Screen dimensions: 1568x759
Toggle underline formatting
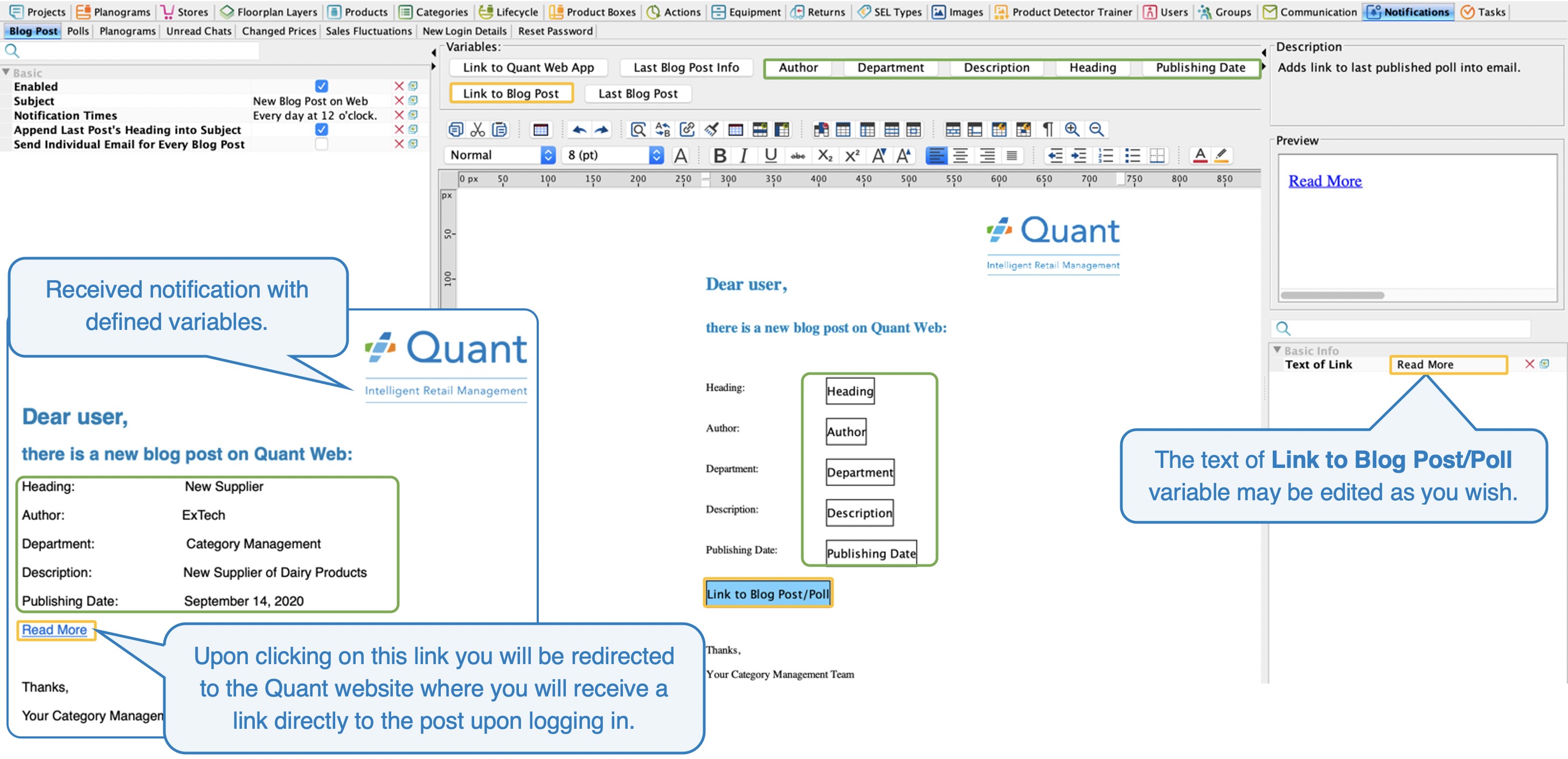[771, 156]
